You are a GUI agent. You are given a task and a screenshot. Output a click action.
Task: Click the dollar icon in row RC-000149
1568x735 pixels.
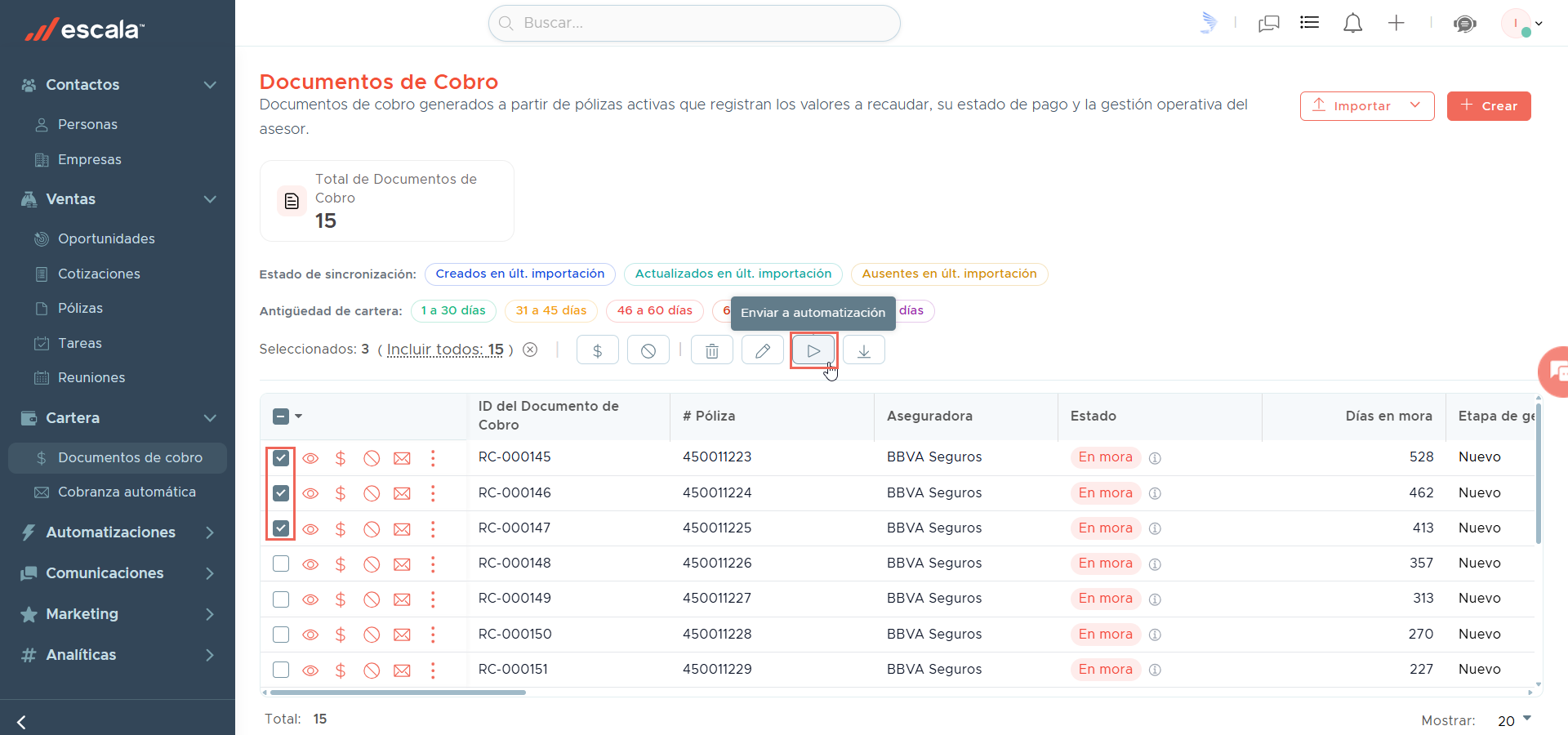click(x=341, y=599)
